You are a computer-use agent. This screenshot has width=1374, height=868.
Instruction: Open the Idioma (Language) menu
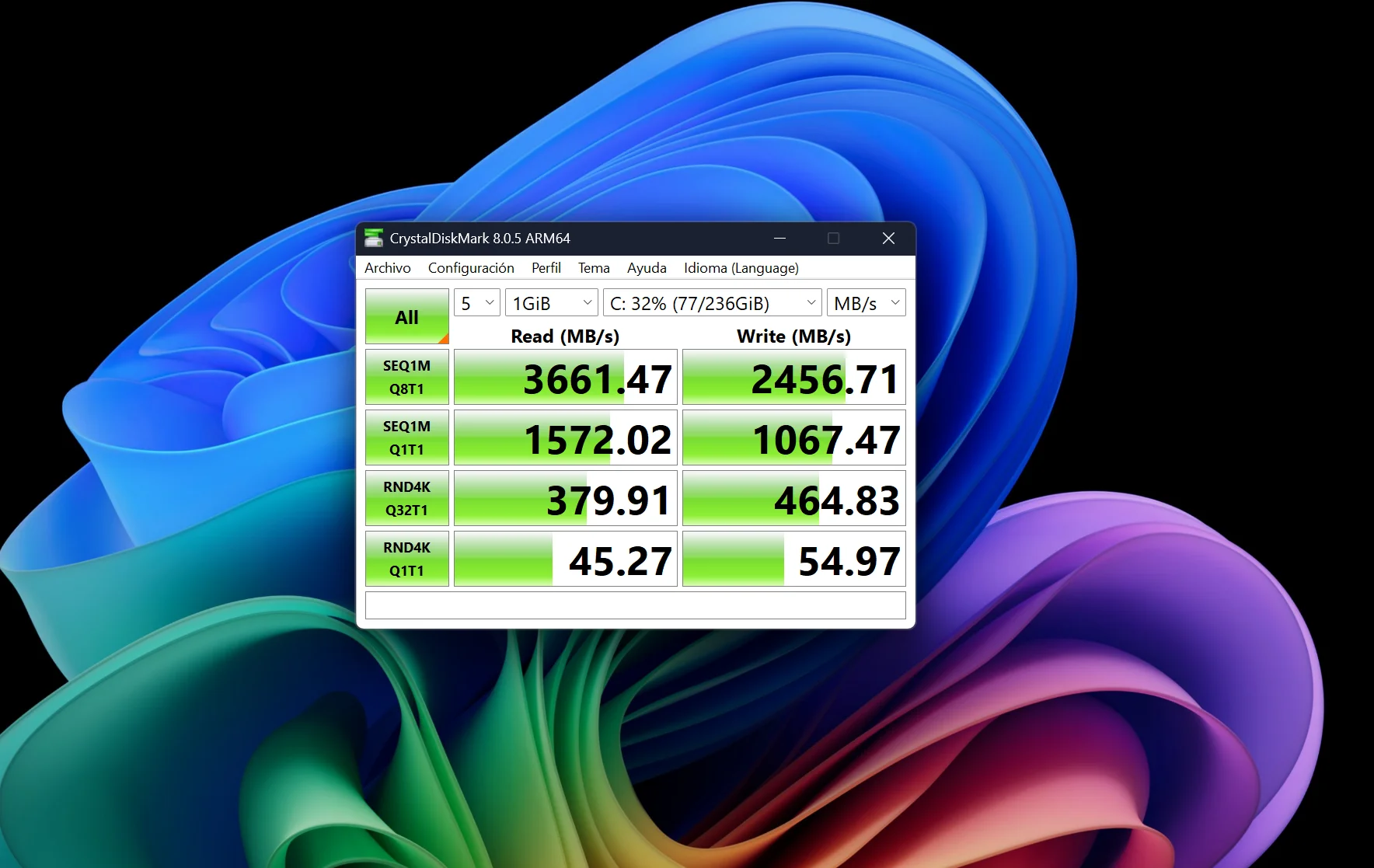[741, 267]
